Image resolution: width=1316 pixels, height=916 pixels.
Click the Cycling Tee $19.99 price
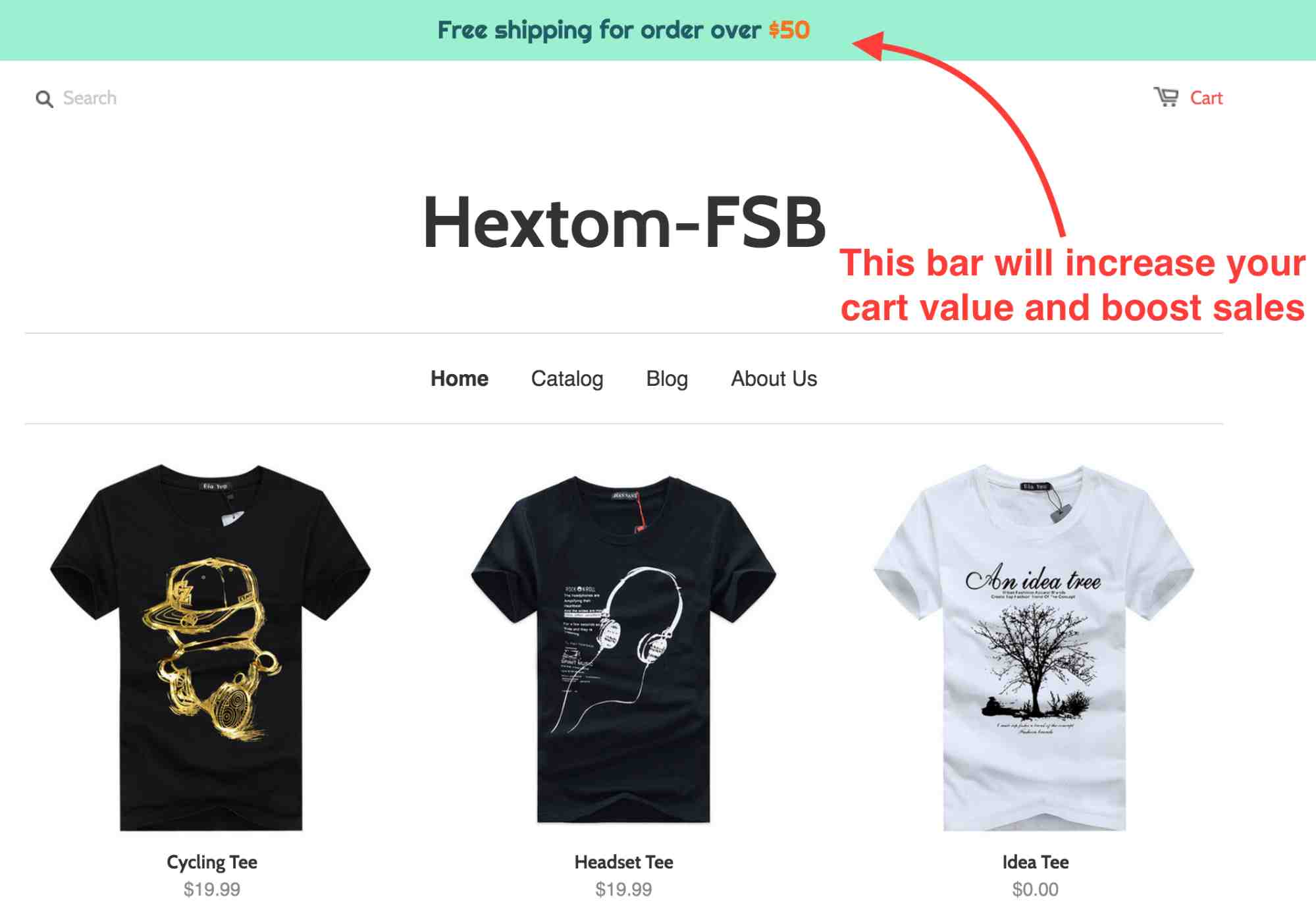coord(211,890)
